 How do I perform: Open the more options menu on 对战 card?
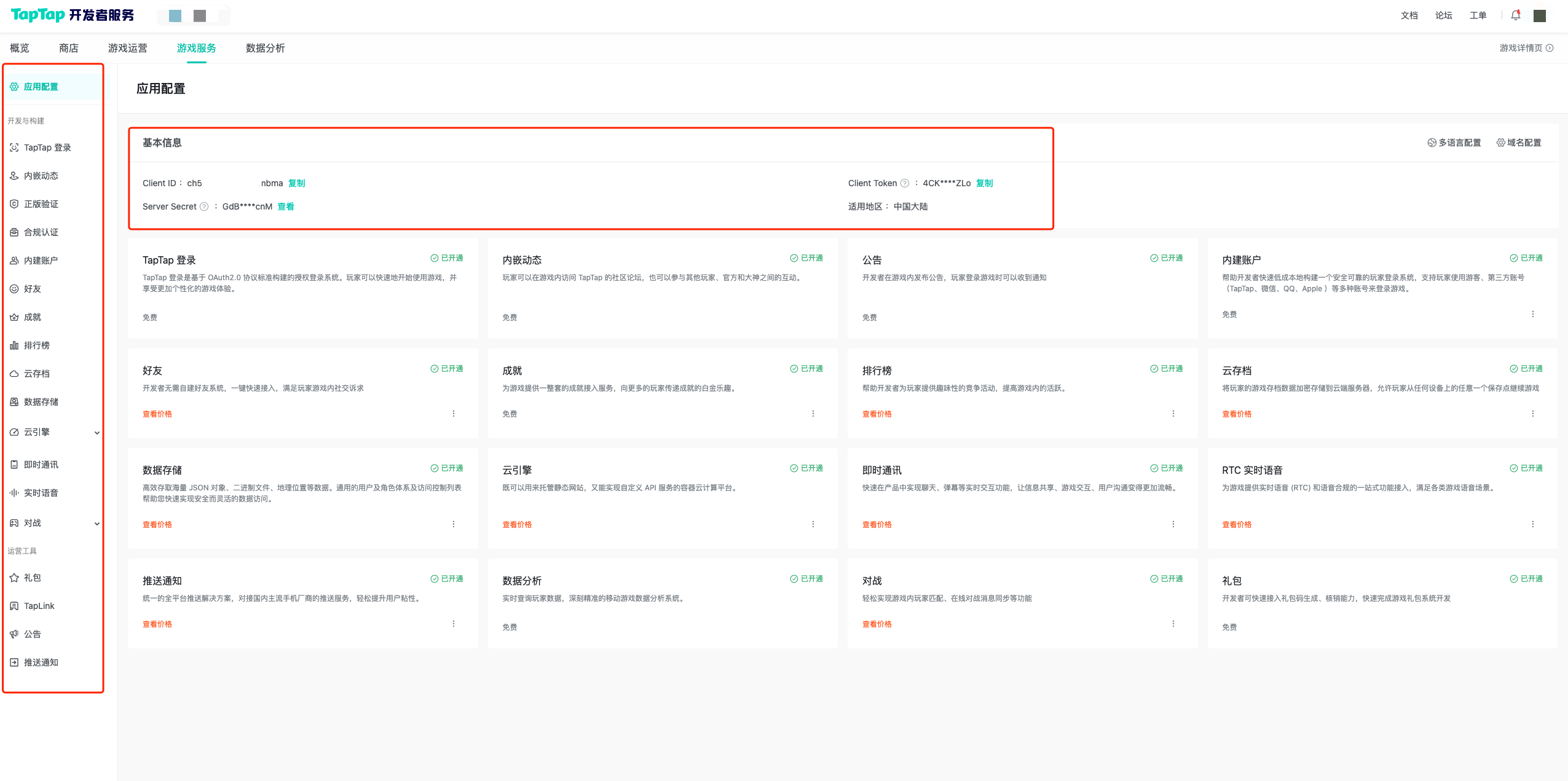[1173, 624]
